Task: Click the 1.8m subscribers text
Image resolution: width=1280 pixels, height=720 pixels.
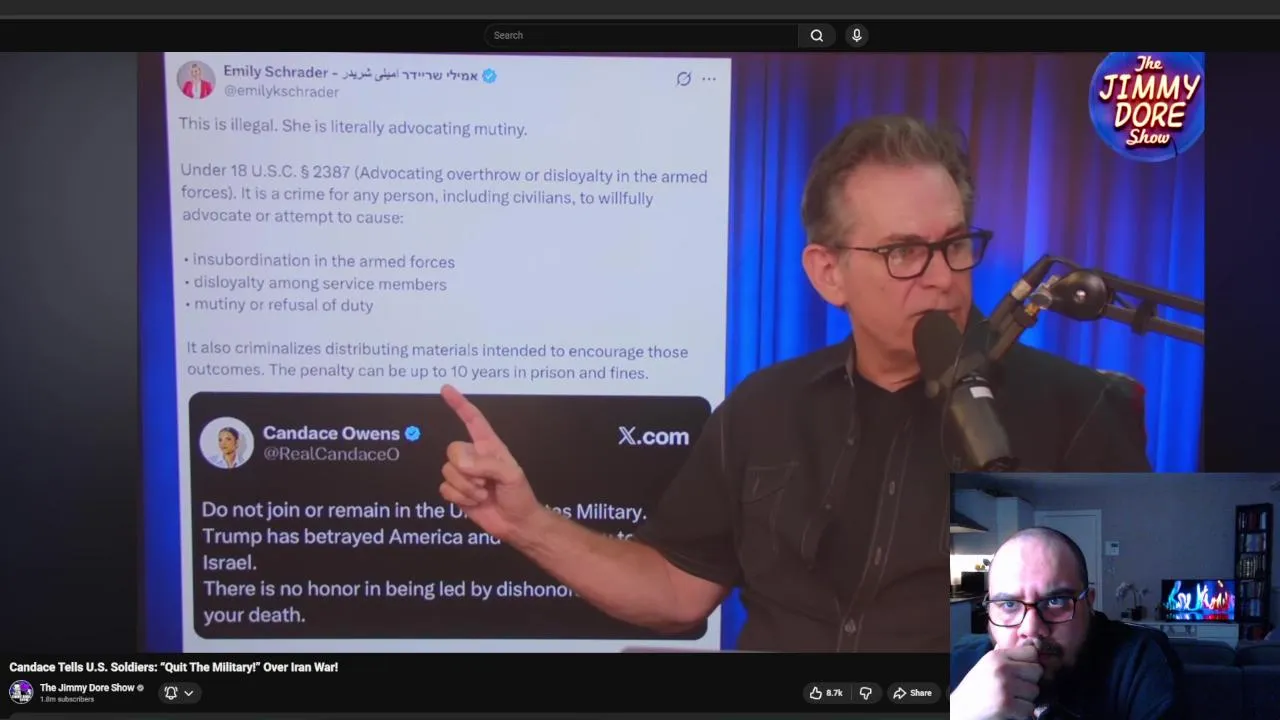Action: [x=67, y=700]
